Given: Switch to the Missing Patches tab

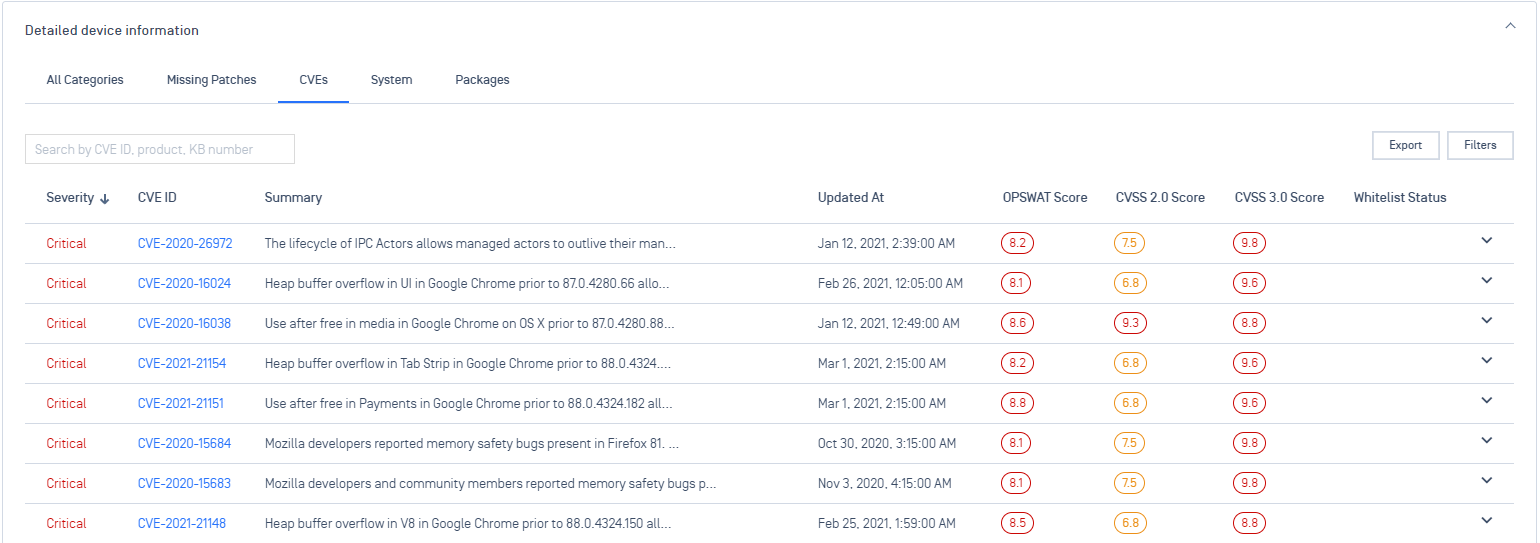Looking at the screenshot, I should point(211,80).
